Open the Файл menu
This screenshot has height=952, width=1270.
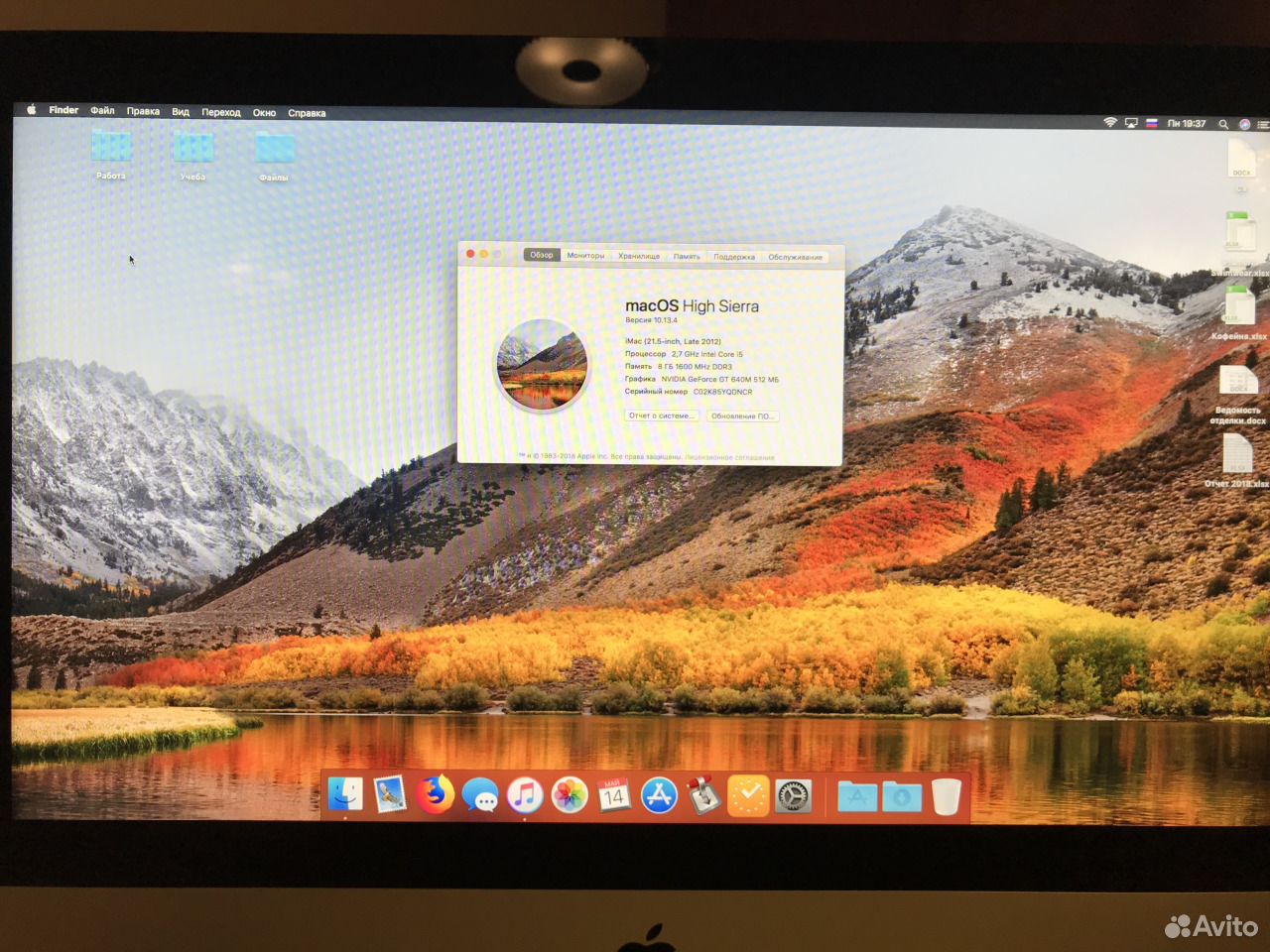tap(102, 111)
